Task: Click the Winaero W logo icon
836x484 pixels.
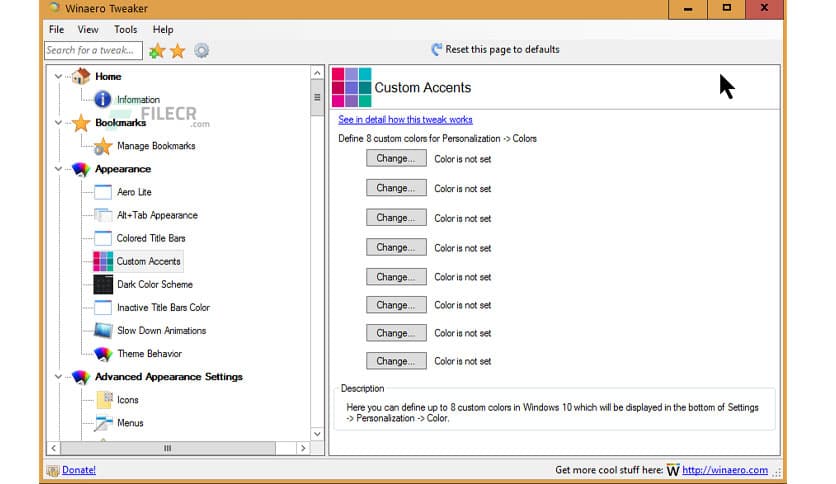Action: (673, 470)
